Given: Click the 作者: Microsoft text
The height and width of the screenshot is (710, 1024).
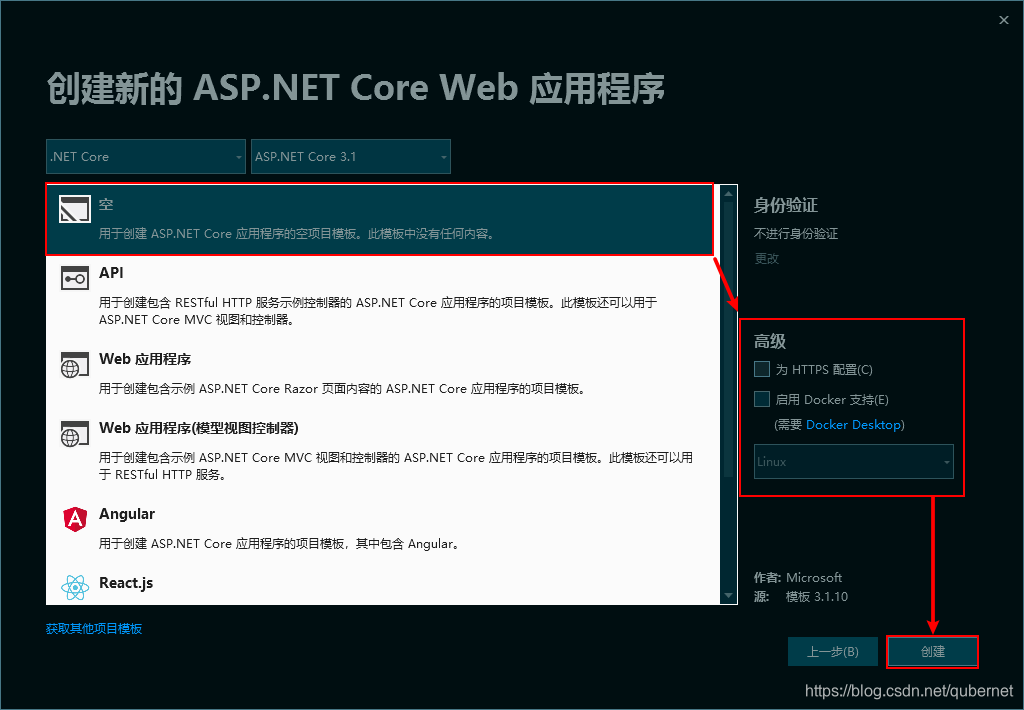Looking at the screenshot, I should [797, 577].
